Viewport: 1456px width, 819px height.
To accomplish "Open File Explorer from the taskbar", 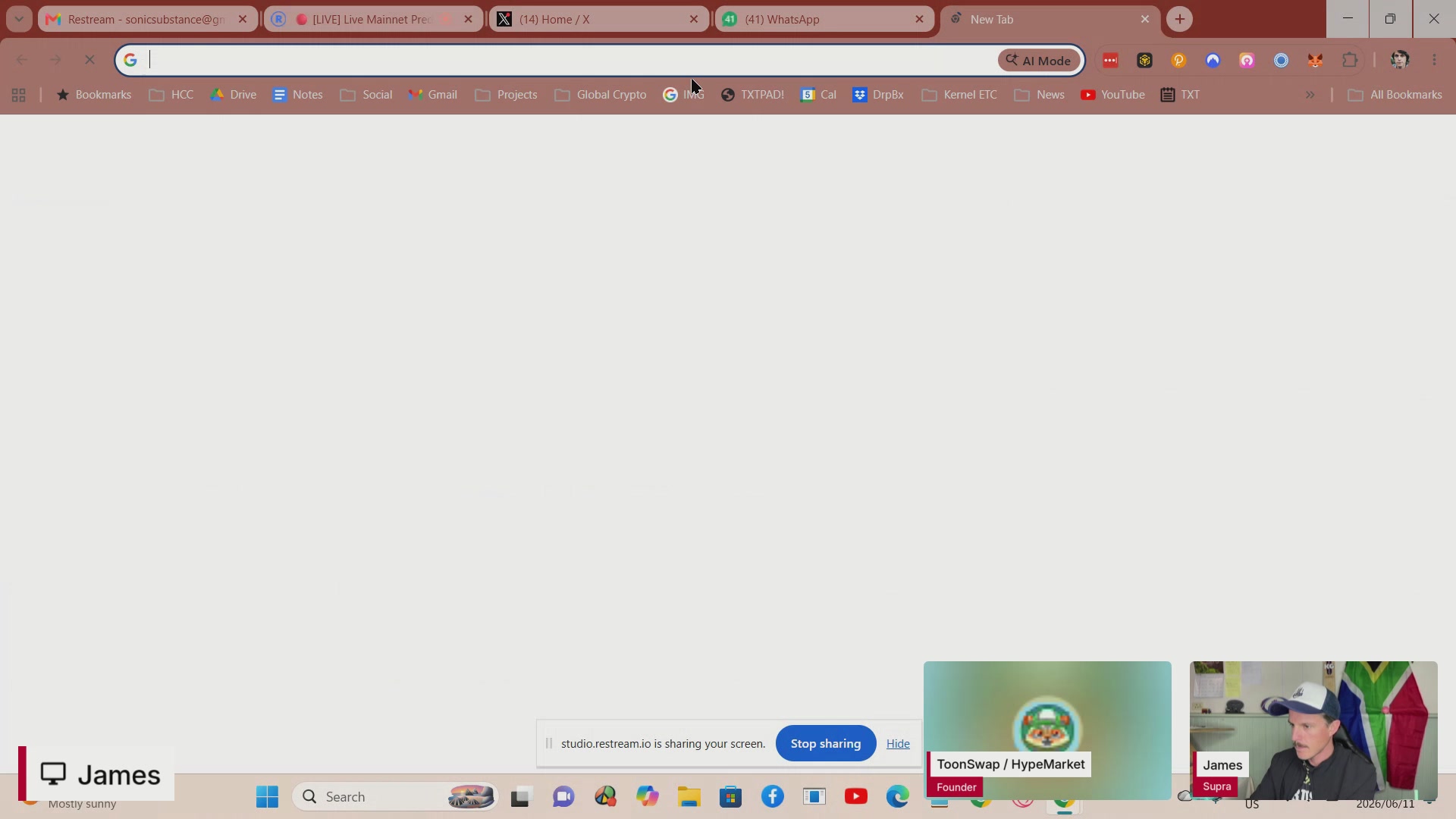I will point(689,797).
